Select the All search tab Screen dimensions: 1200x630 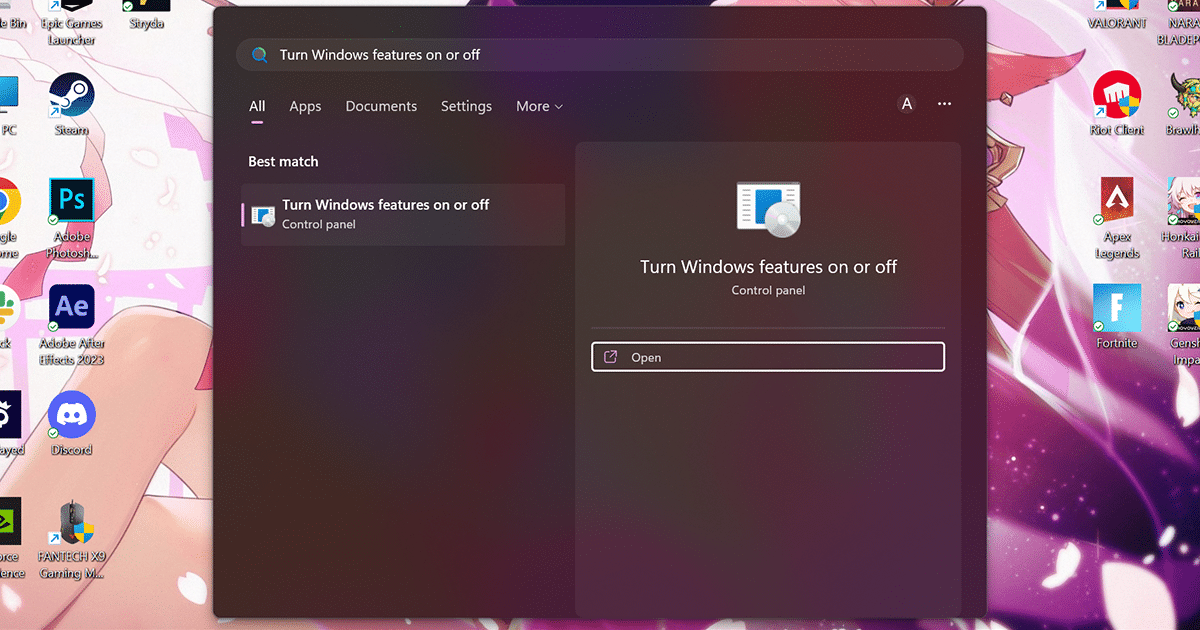257,106
